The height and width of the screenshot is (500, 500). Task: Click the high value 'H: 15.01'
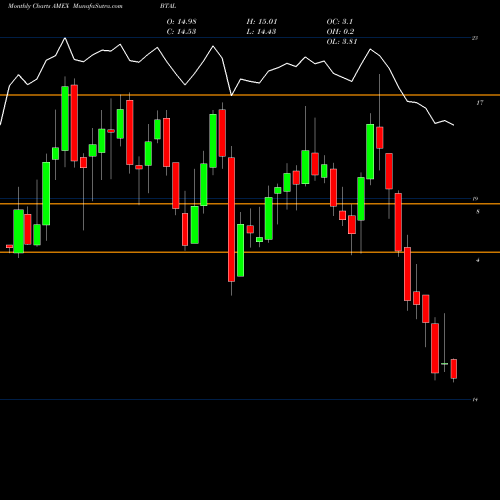pyautogui.click(x=262, y=22)
